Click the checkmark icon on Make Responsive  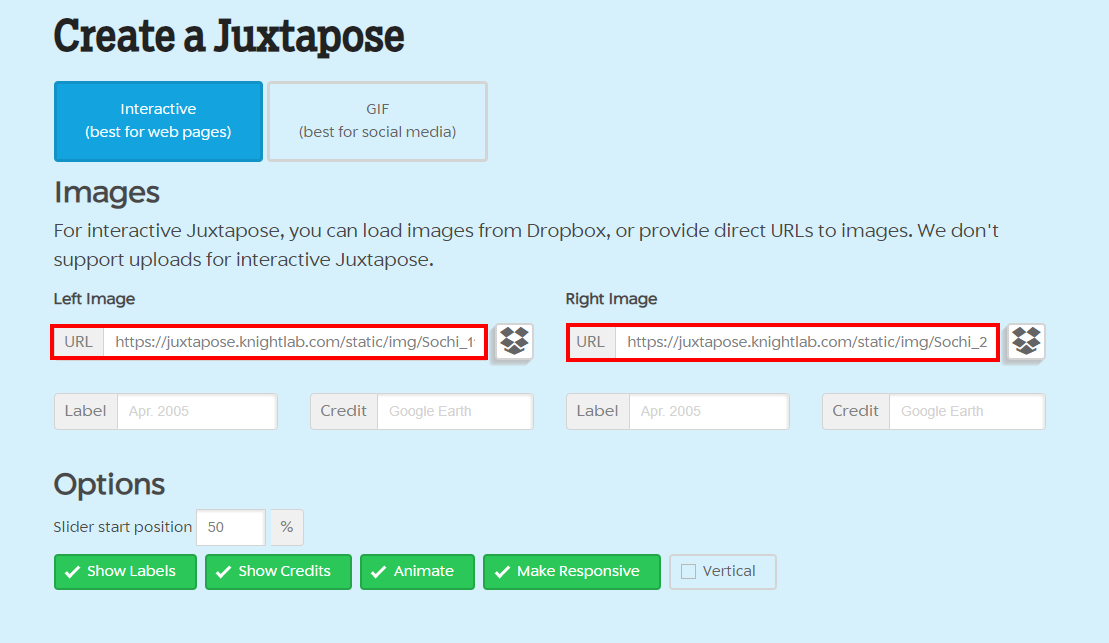point(501,572)
